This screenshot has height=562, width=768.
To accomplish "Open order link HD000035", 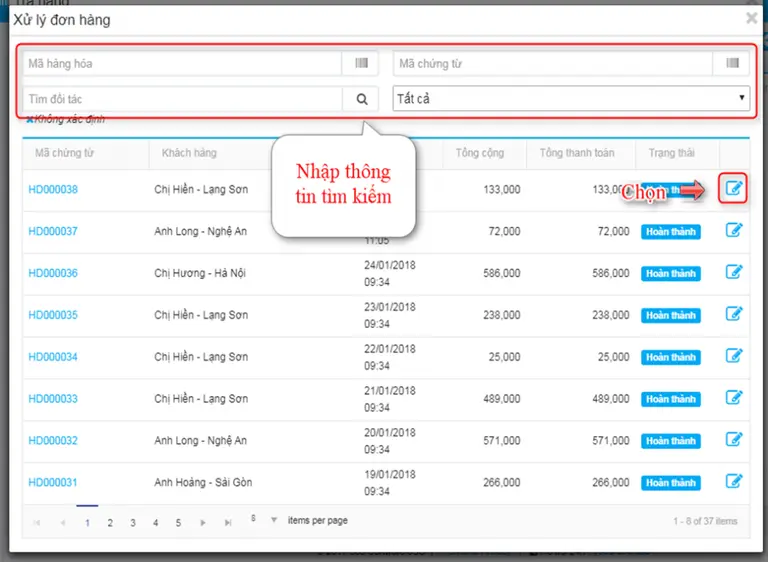I will click(x=53, y=315).
